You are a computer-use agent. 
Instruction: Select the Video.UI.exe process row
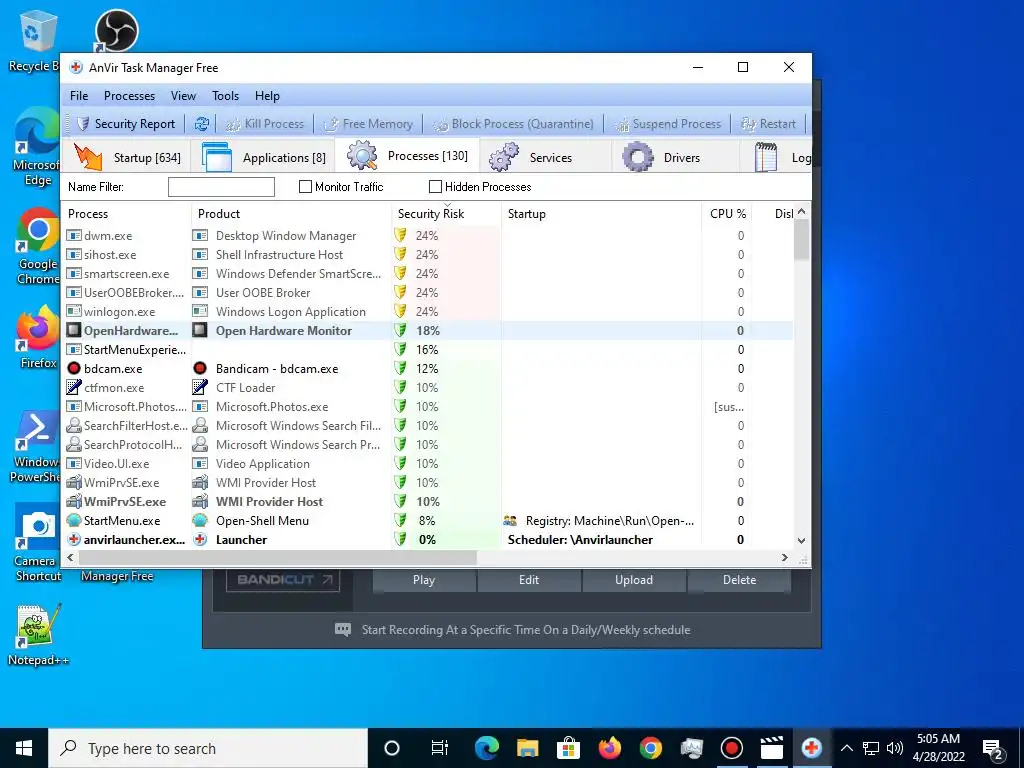coord(428,463)
